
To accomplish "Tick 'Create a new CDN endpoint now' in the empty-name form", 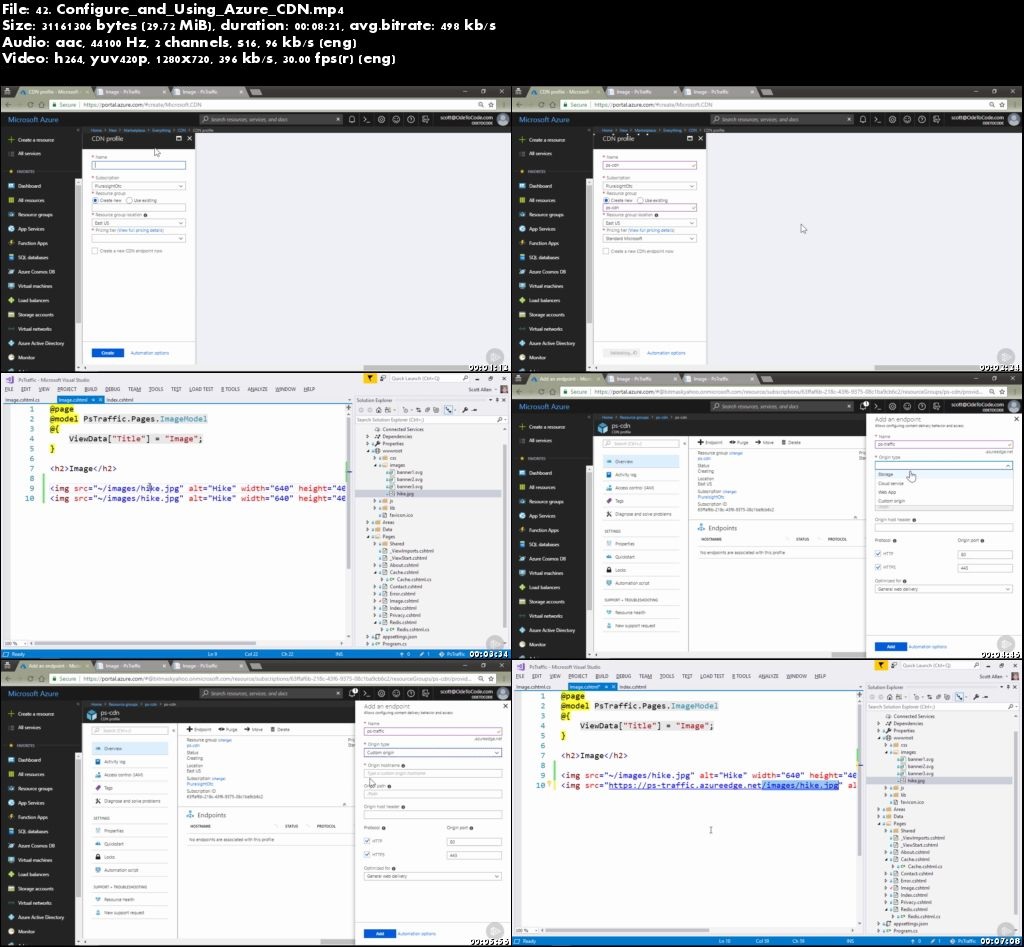I will point(95,251).
